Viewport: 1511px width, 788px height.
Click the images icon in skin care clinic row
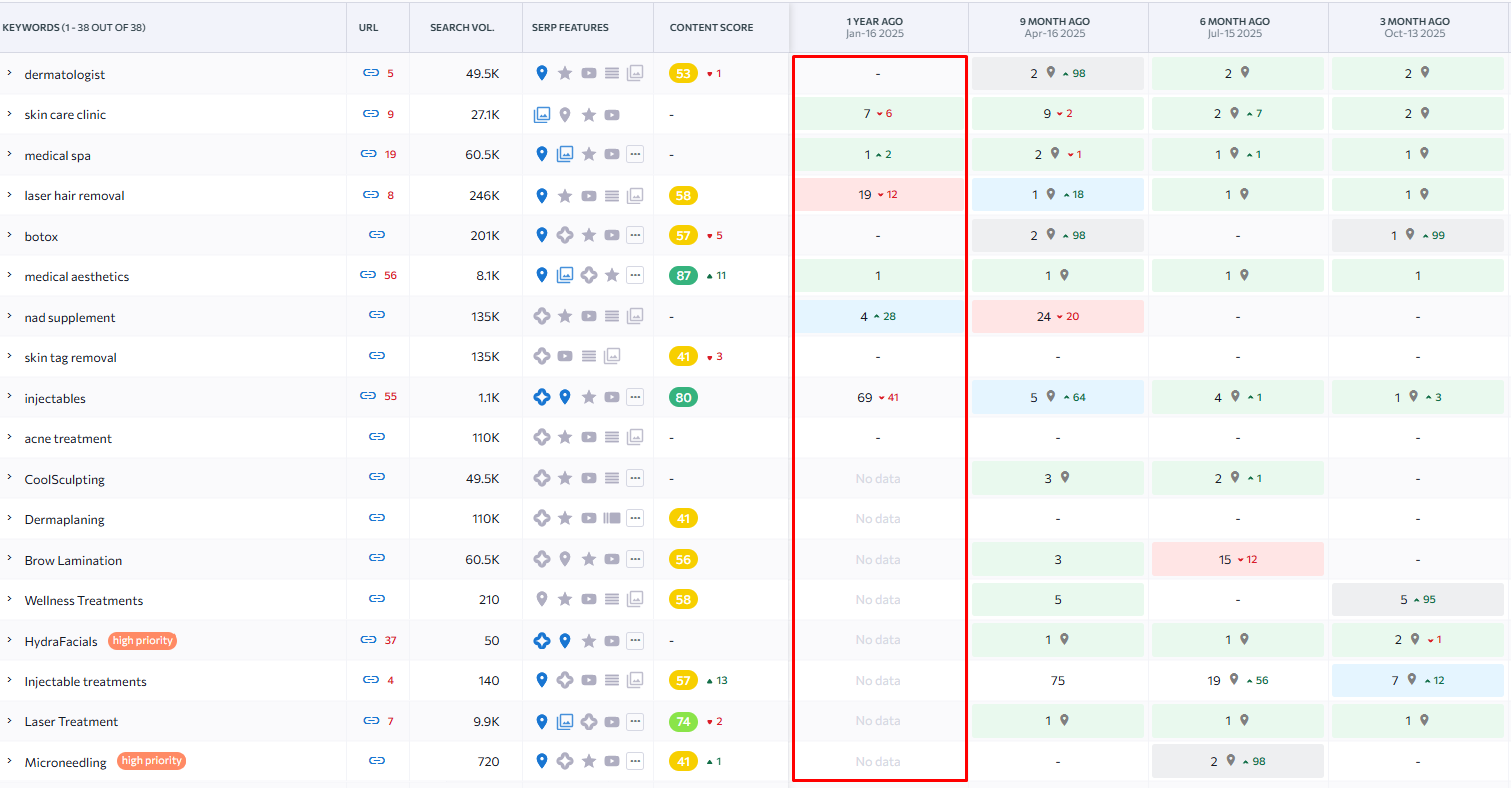[x=542, y=115]
